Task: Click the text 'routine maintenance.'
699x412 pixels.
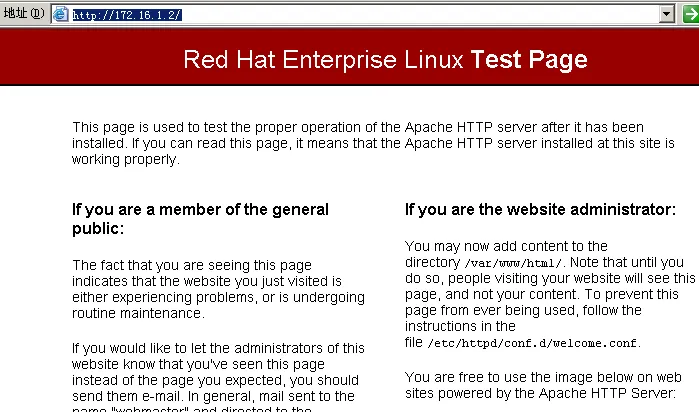Action: [x=138, y=313]
